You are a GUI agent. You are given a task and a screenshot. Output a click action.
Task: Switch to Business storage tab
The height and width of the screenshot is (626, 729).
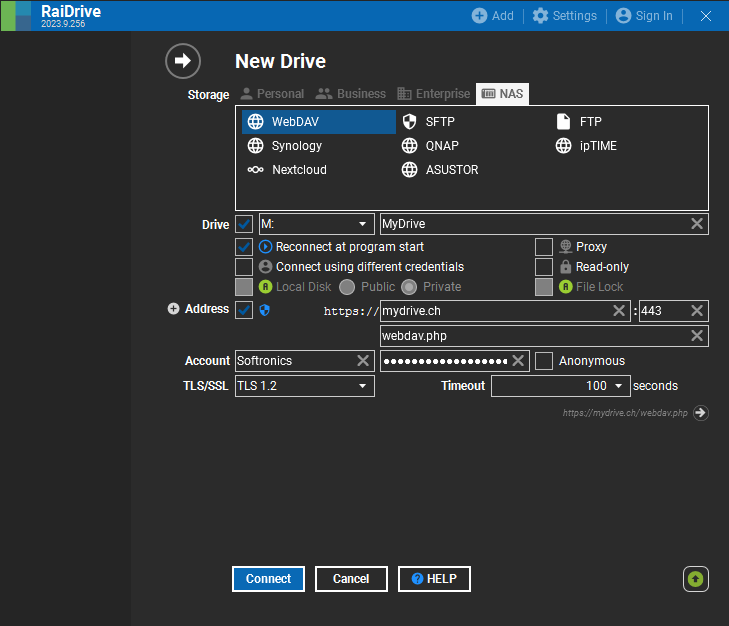pyautogui.click(x=351, y=94)
